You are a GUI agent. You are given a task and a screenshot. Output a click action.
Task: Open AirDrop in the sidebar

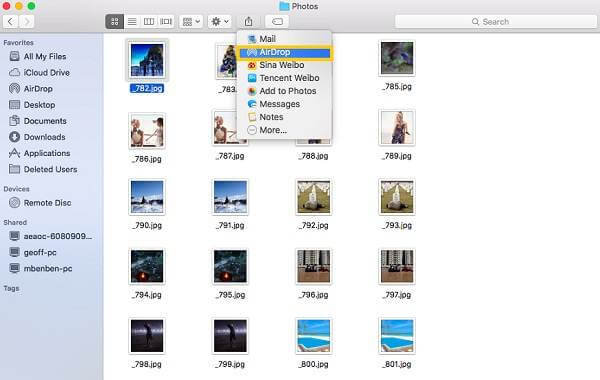tap(31, 88)
